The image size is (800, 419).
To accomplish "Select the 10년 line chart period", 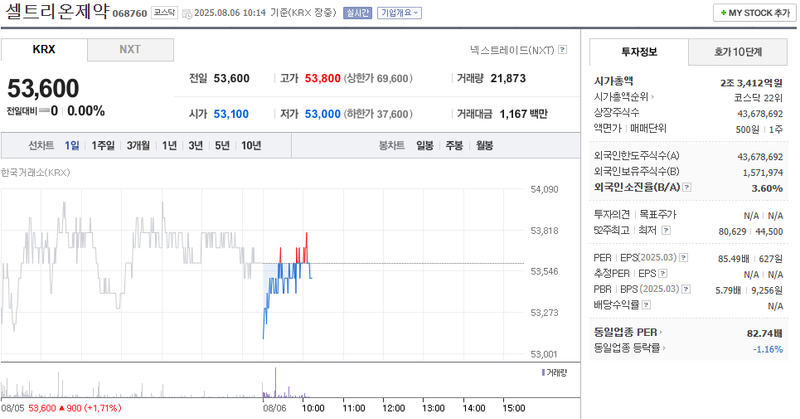I will tap(251, 145).
